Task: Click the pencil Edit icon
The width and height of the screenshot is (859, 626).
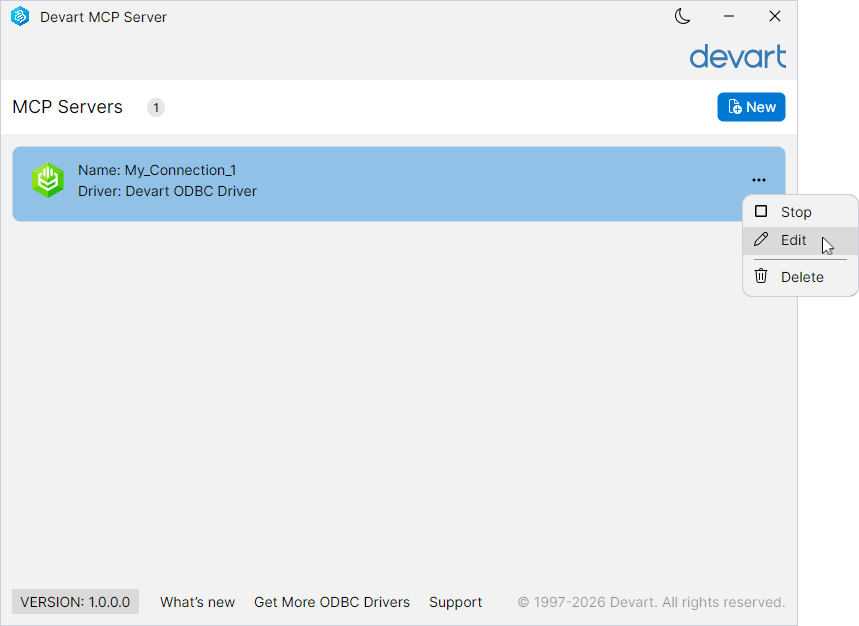Action: tap(761, 239)
